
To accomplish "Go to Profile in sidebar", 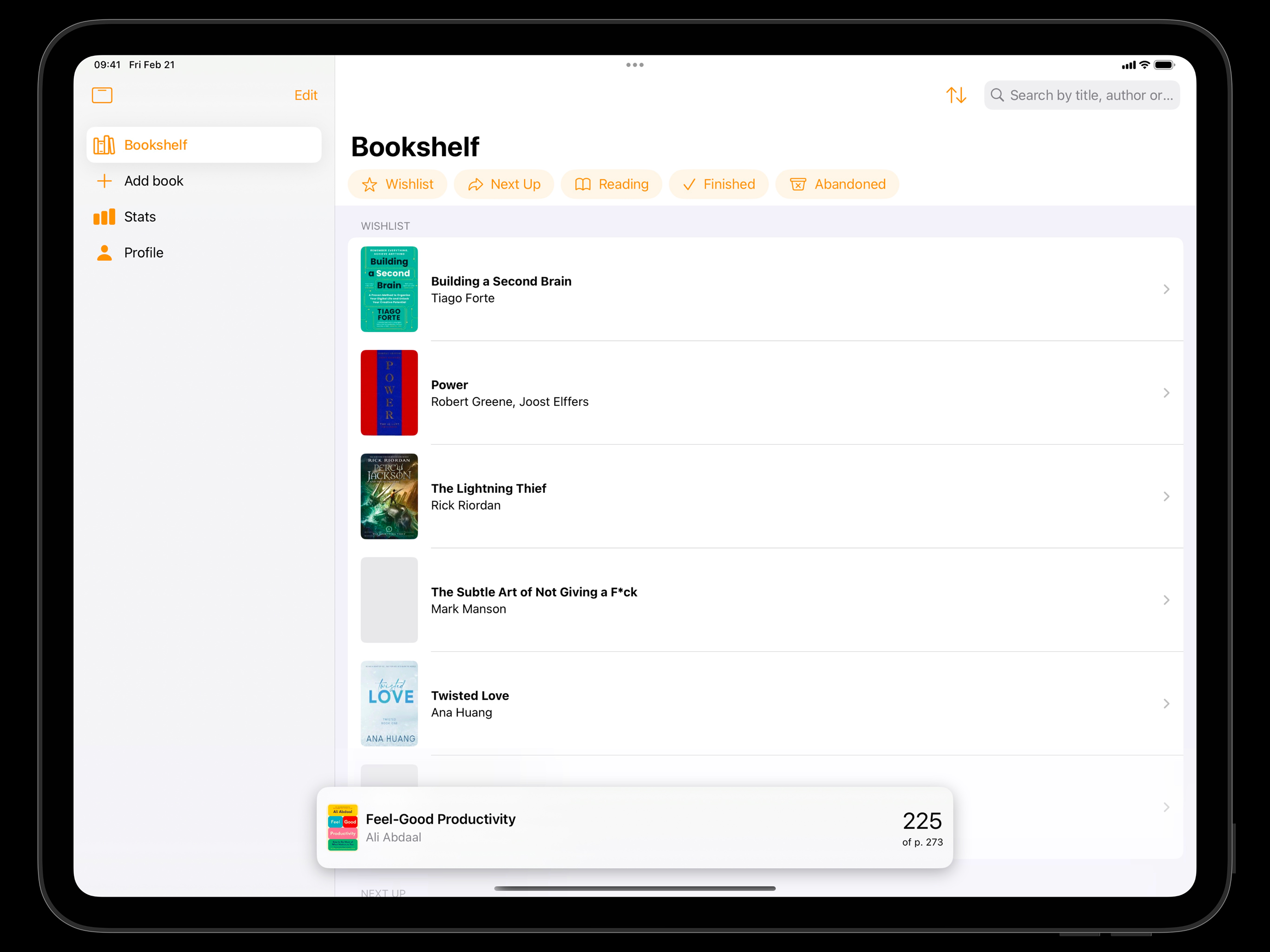I will pos(204,252).
